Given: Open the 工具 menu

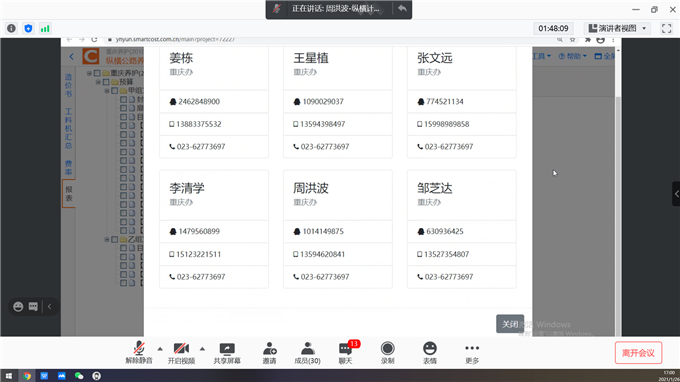Looking at the screenshot, I should coord(541,56).
